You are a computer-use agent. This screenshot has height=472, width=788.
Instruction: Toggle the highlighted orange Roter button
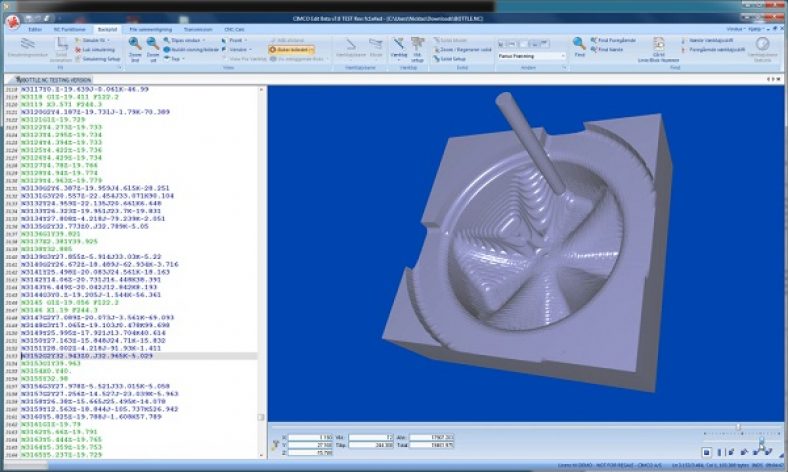point(291,50)
